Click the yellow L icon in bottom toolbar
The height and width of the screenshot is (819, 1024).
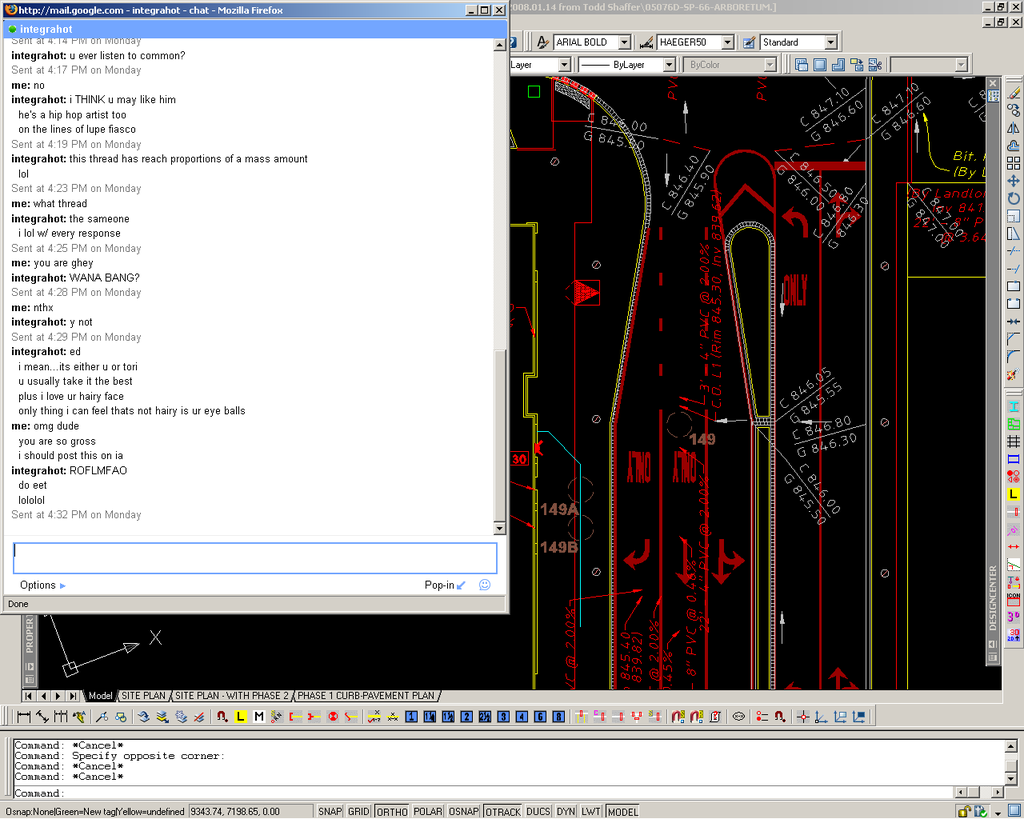click(x=240, y=716)
